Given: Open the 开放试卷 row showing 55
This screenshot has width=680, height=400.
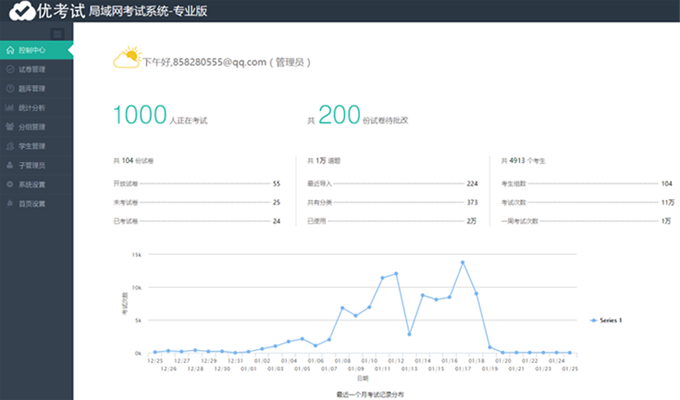Looking at the screenshot, I should (x=197, y=184).
